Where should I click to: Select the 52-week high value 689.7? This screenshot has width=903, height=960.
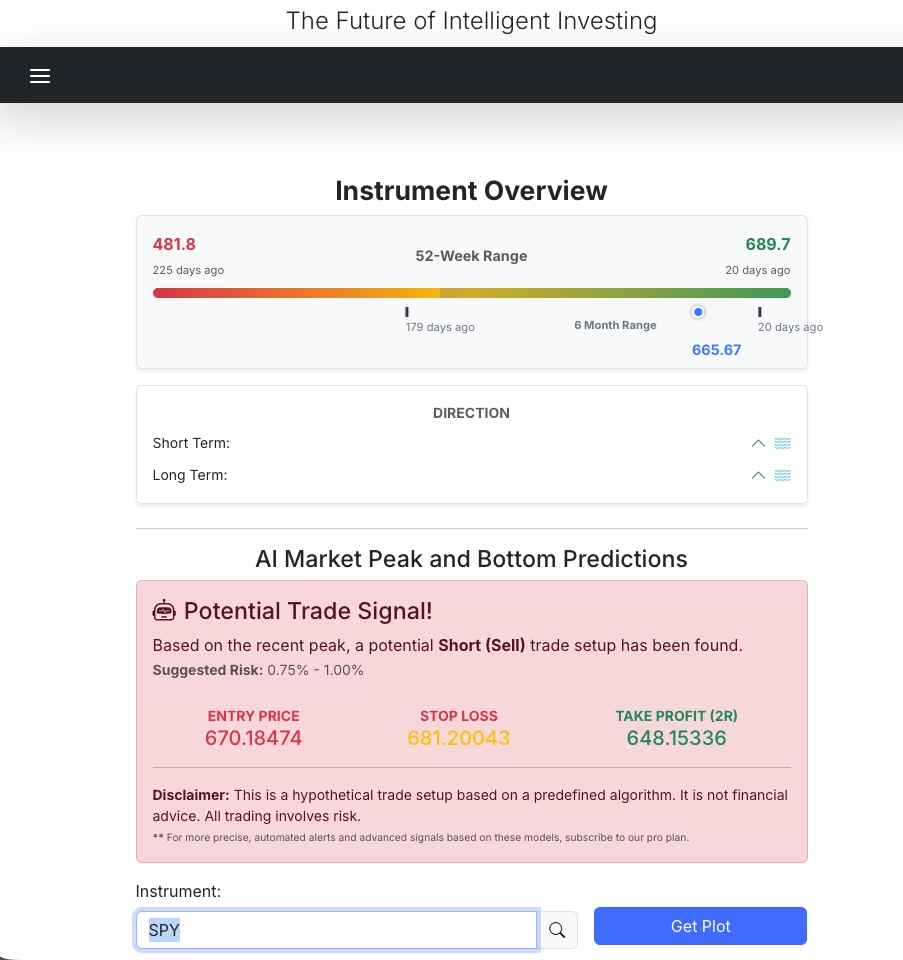point(767,244)
